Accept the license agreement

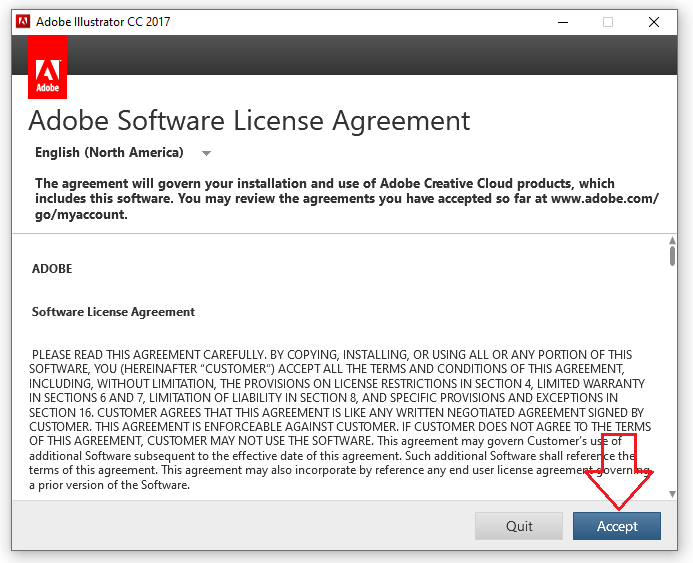pos(617,526)
